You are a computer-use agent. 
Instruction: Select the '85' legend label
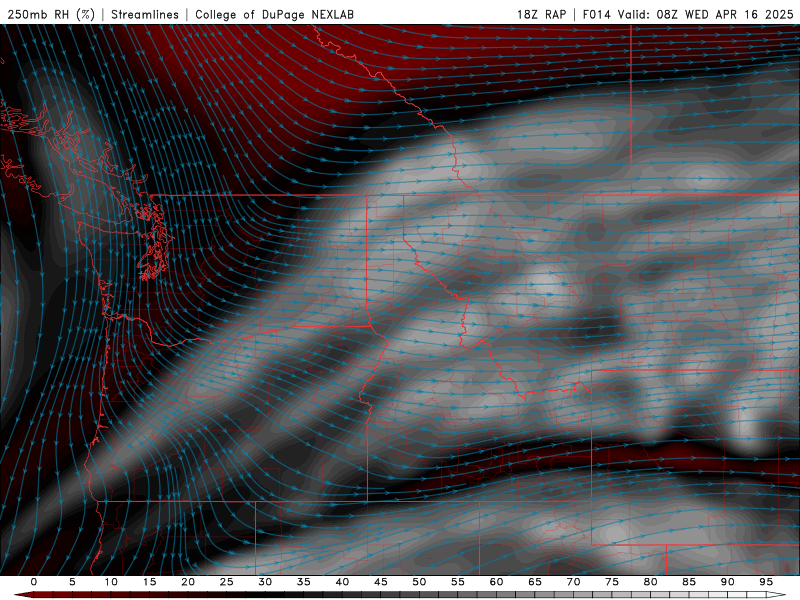[x=689, y=582]
